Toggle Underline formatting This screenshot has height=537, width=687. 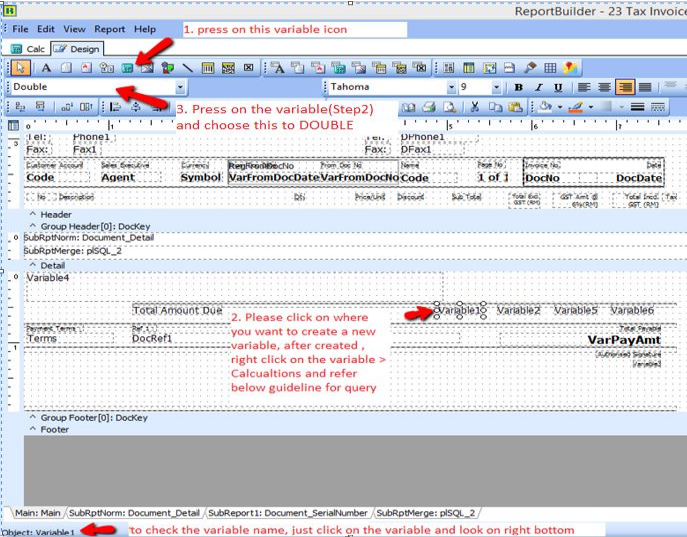(x=557, y=88)
